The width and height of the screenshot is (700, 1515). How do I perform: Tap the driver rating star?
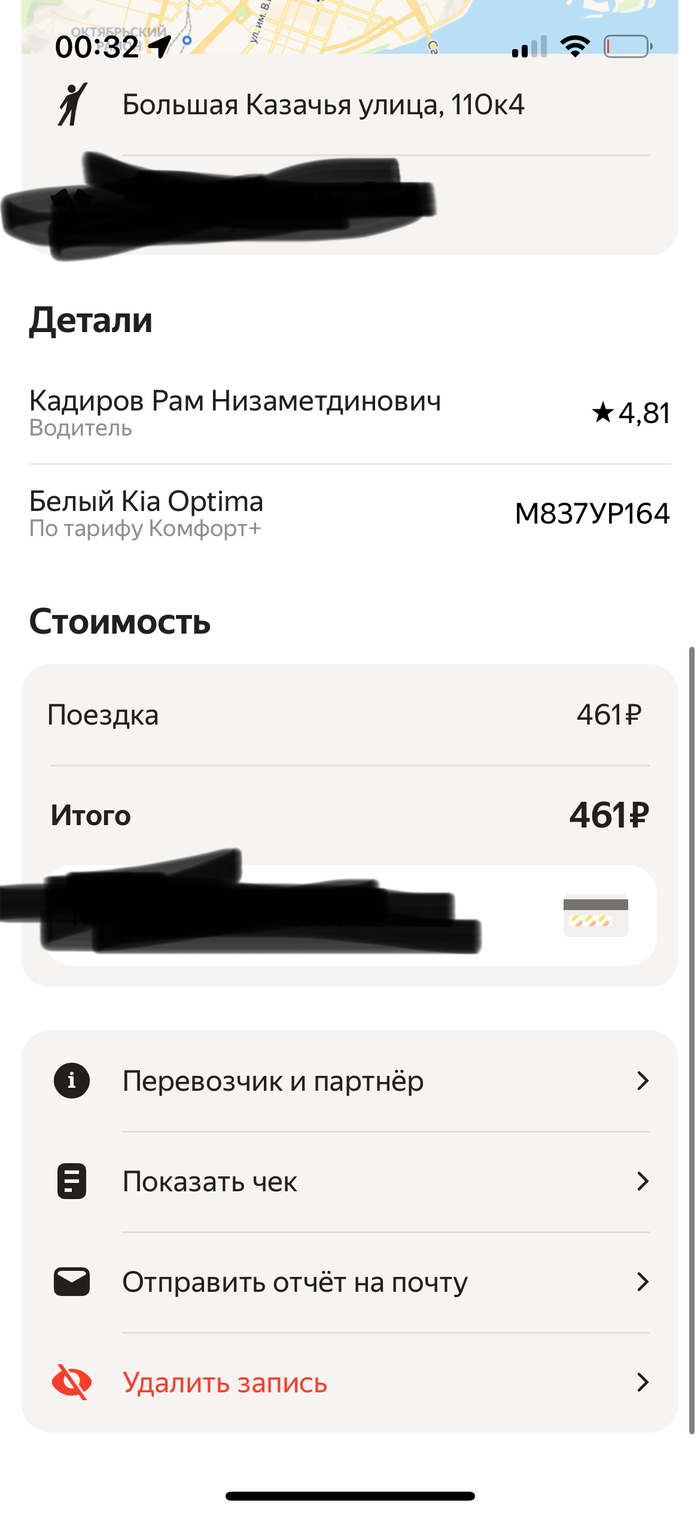(602, 413)
